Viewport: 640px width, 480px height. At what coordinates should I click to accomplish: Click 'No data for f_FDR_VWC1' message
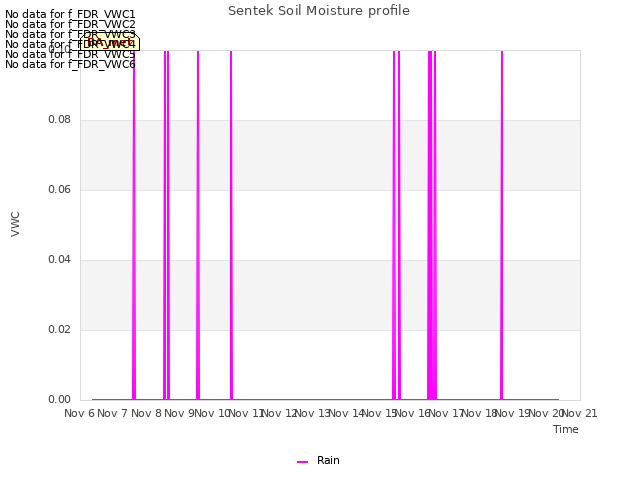click(70, 14)
